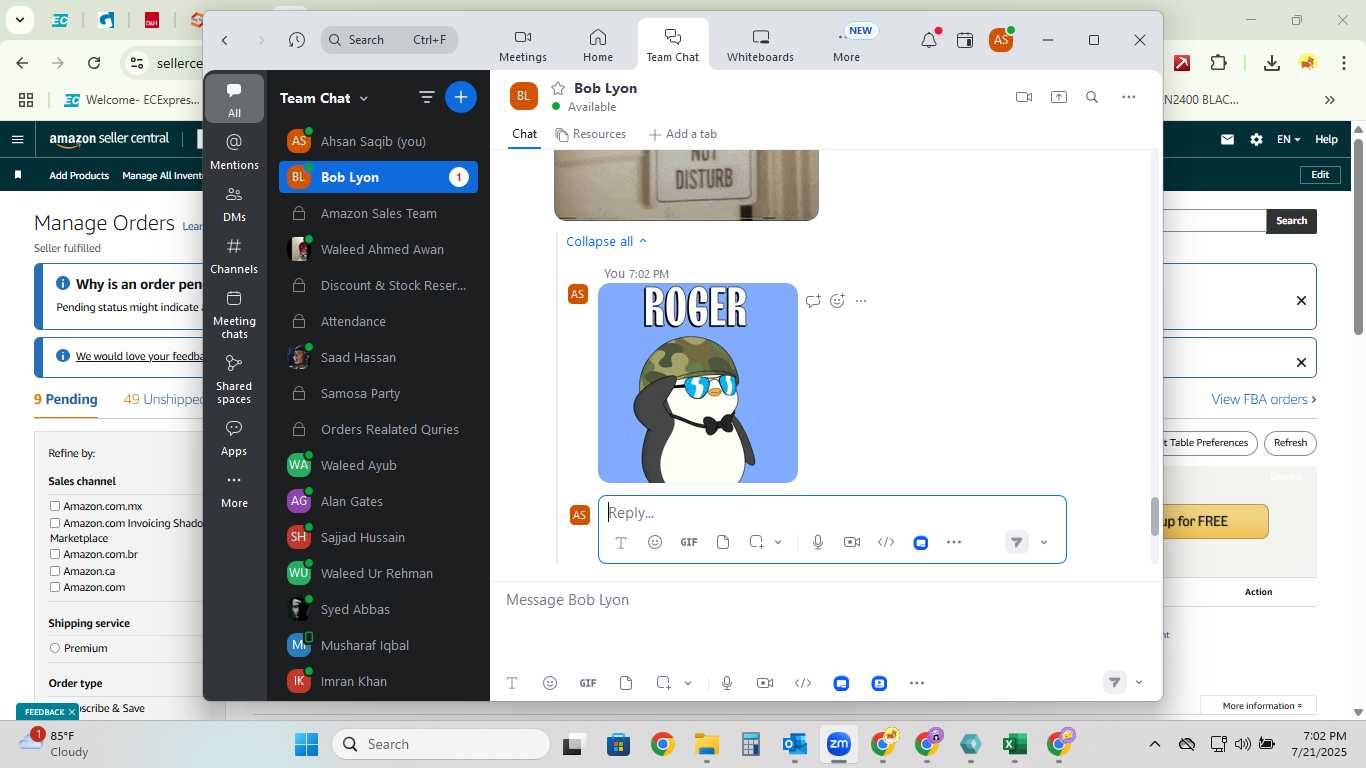
Task: Check Amazon.com.br sales channel box
Action: tap(55, 554)
